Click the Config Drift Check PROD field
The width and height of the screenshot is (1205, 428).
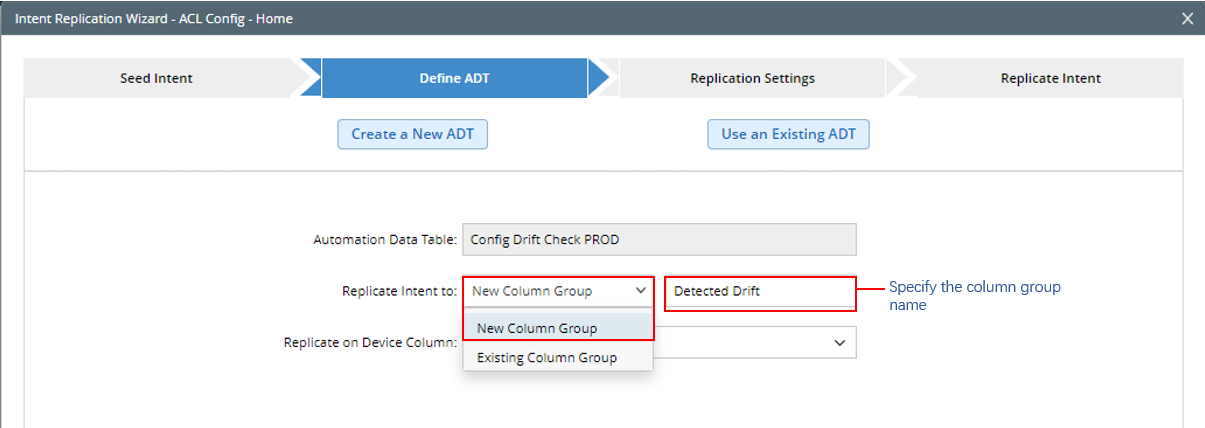(x=659, y=240)
